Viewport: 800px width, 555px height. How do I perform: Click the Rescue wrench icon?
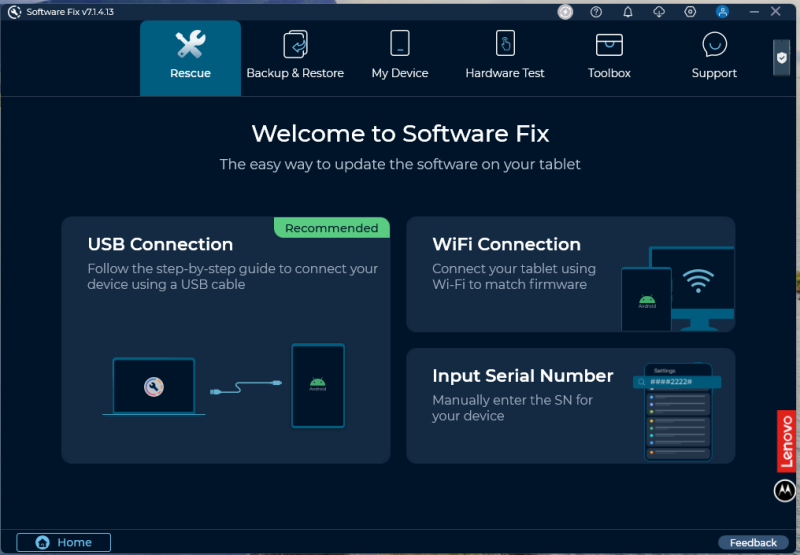point(190,44)
